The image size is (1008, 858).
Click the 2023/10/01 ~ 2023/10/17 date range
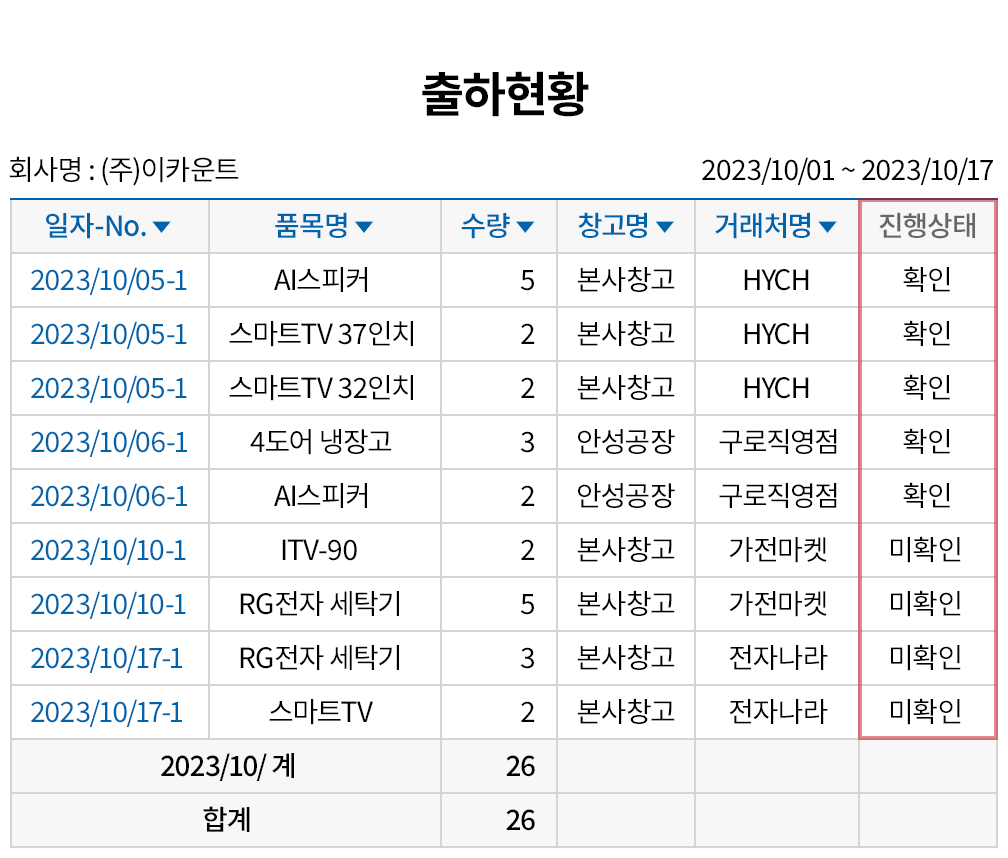[847, 170]
